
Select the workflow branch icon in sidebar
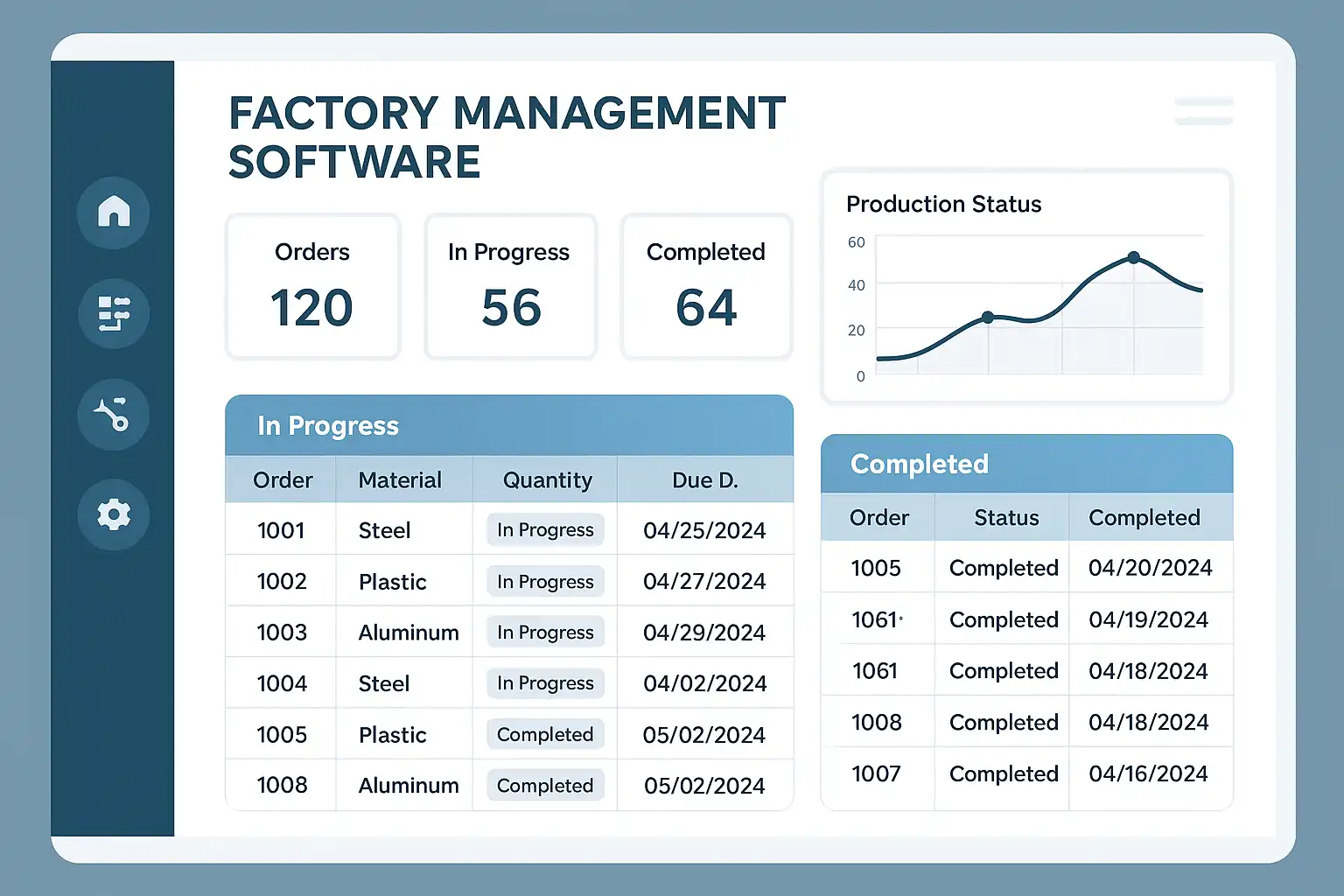[114, 414]
